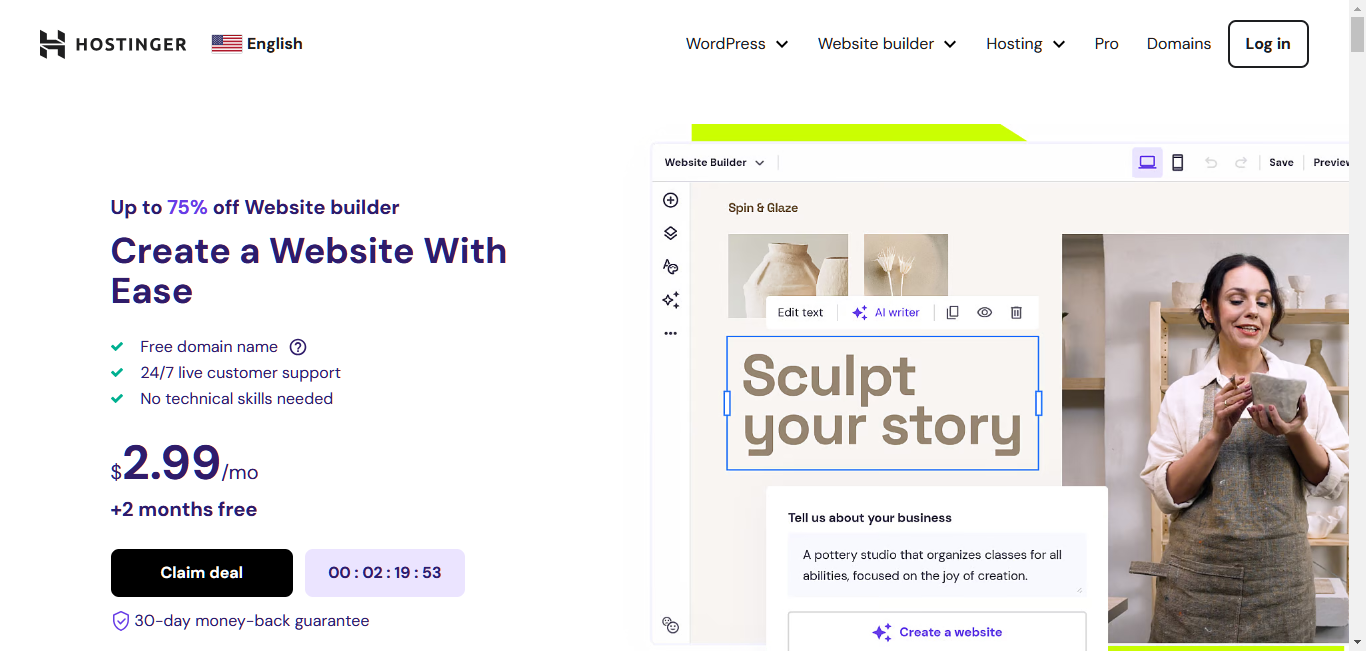Click the undo arrow in builder toolbar
Viewport: 1366px width, 651px height.
[1211, 163]
